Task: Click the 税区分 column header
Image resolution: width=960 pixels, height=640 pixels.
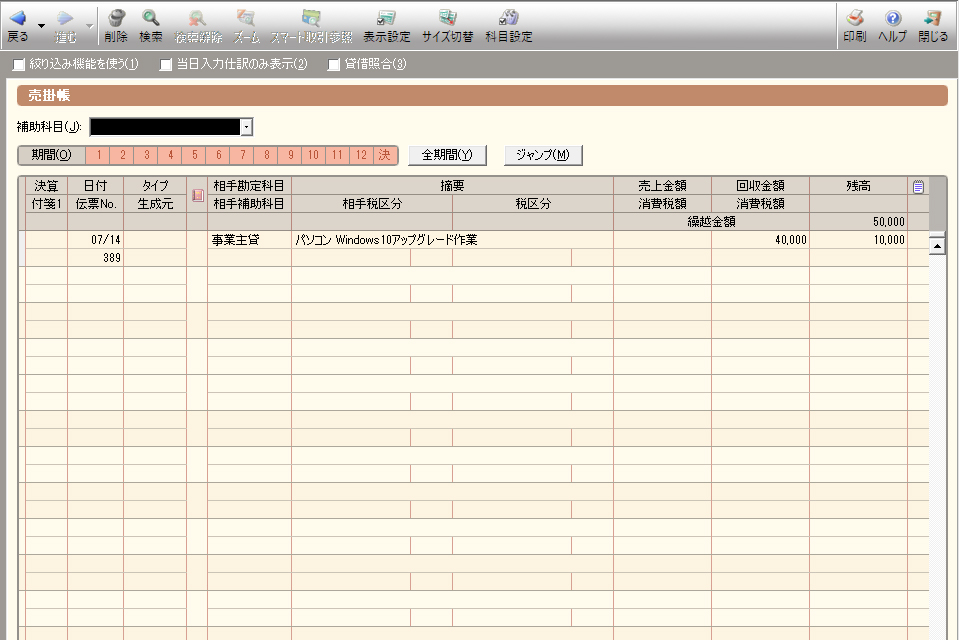Action: pyautogui.click(x=533, y=204)
